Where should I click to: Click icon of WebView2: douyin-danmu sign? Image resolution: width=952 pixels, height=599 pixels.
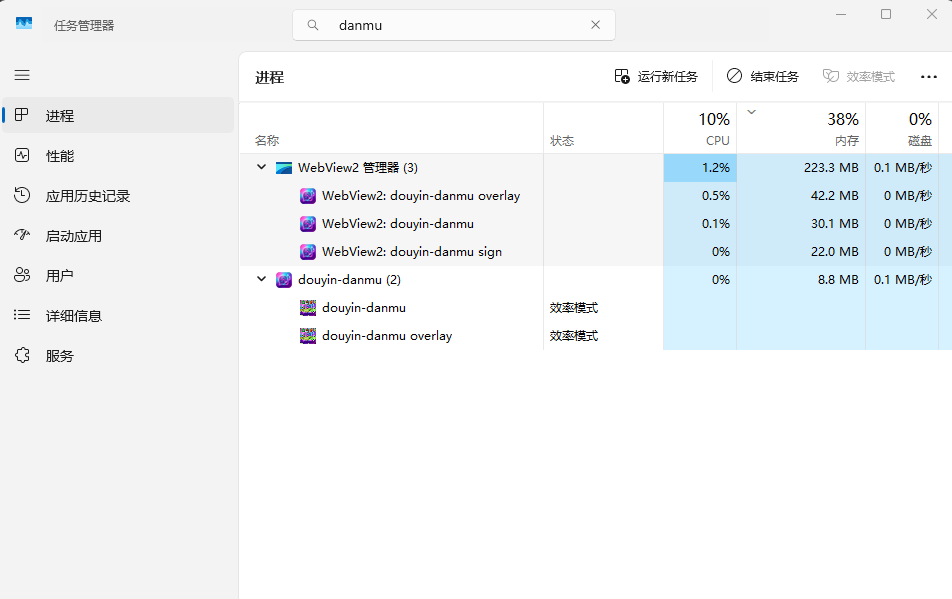(x=308, y=251)
